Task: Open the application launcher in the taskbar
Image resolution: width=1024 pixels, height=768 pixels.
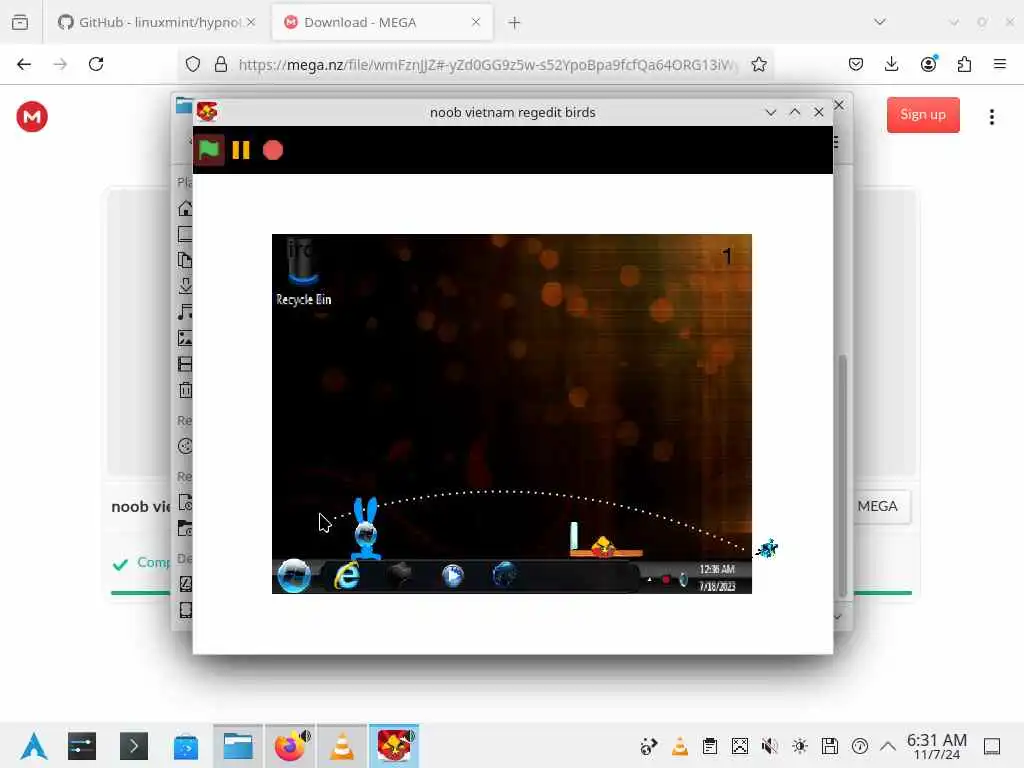Action: (x=34, y=746)
